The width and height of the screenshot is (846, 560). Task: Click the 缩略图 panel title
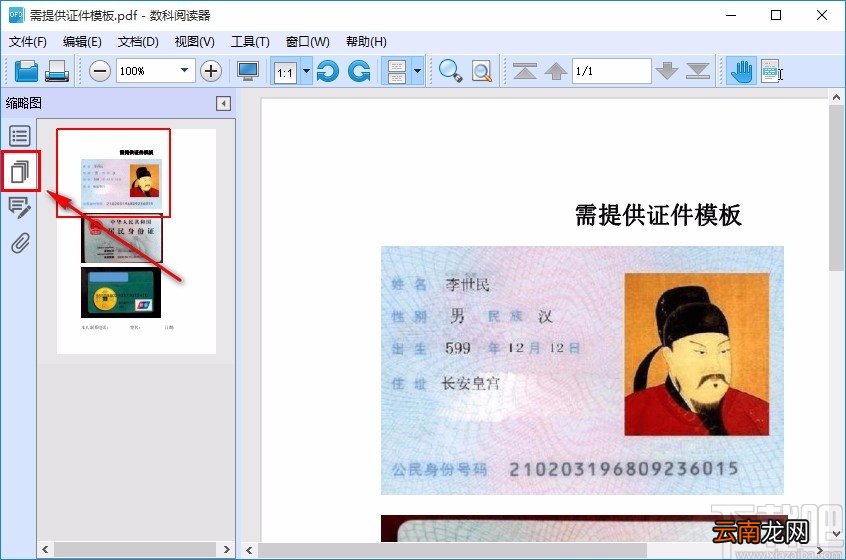pos(23,103)
